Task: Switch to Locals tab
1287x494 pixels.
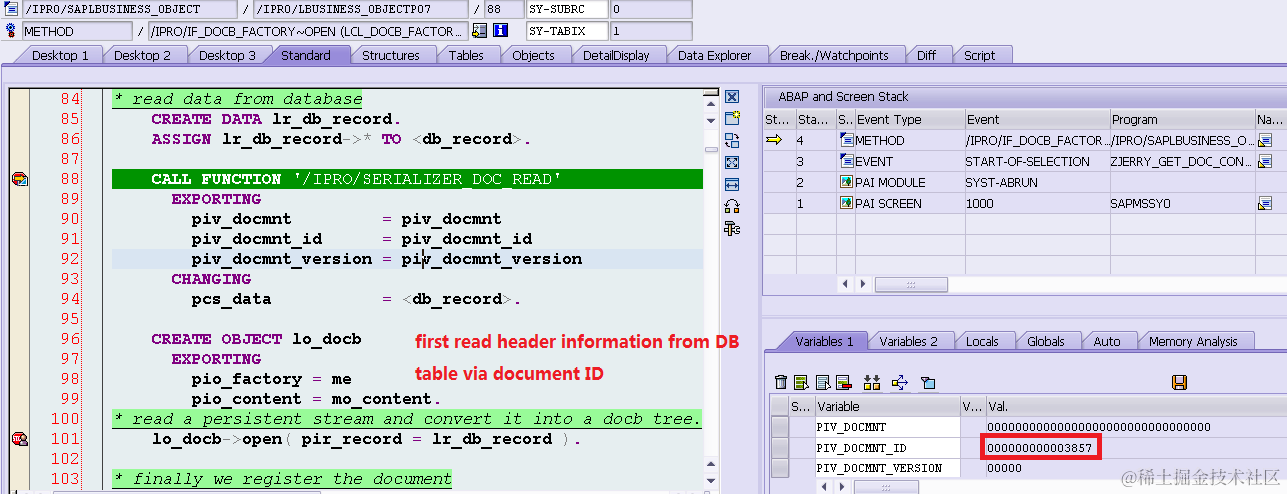Action: [982, 341]
